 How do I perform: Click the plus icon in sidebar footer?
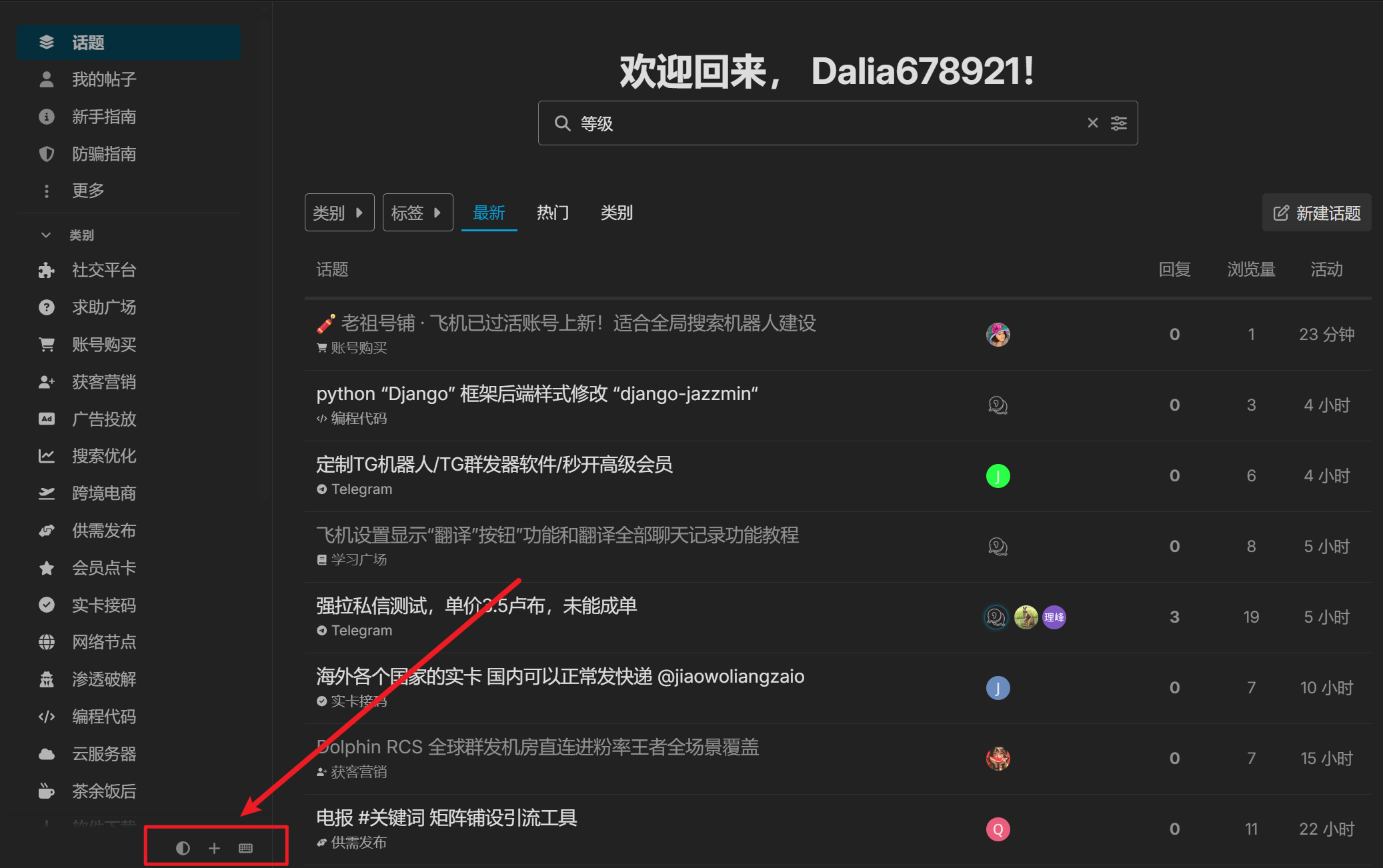coord(214,848)
